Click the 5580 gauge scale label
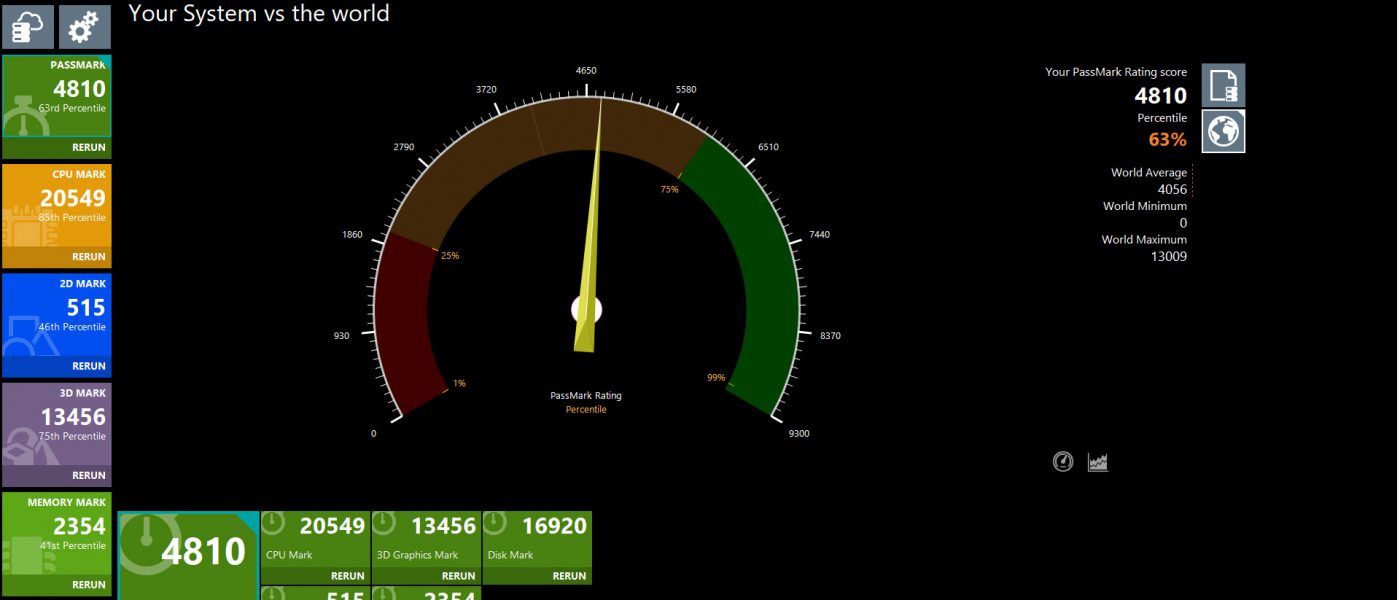The height and width of the screenshot is (600, 1400). [686, 89]
